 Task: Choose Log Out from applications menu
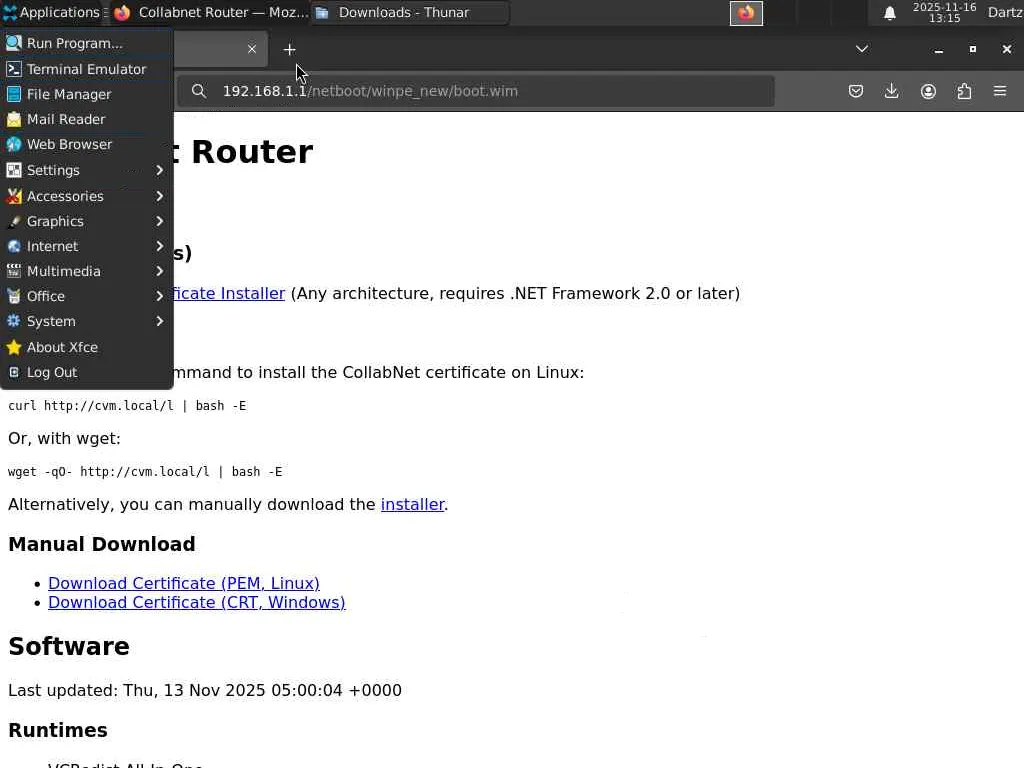(x=86, y=372)
